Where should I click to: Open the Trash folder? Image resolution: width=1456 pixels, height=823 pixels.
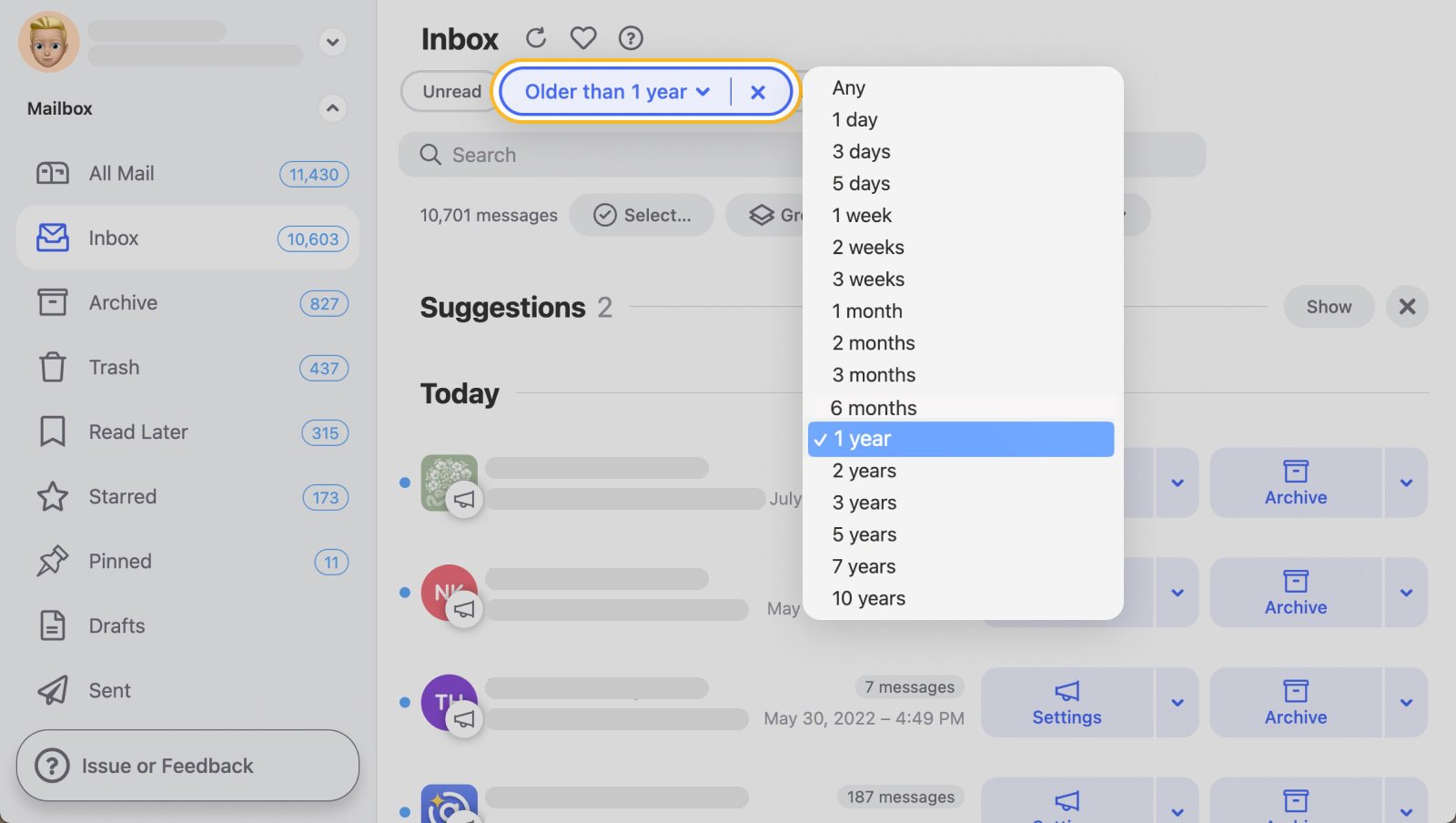113,368
